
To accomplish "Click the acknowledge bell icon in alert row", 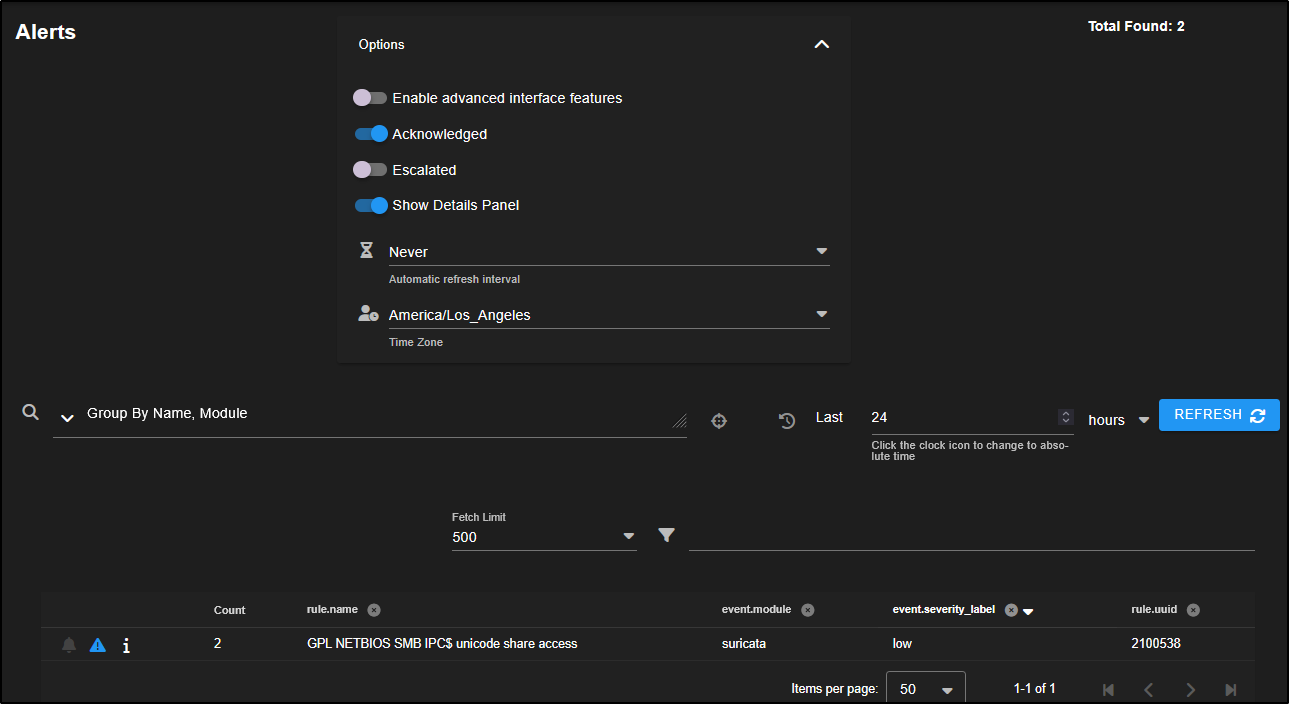I will coord(69,645).
